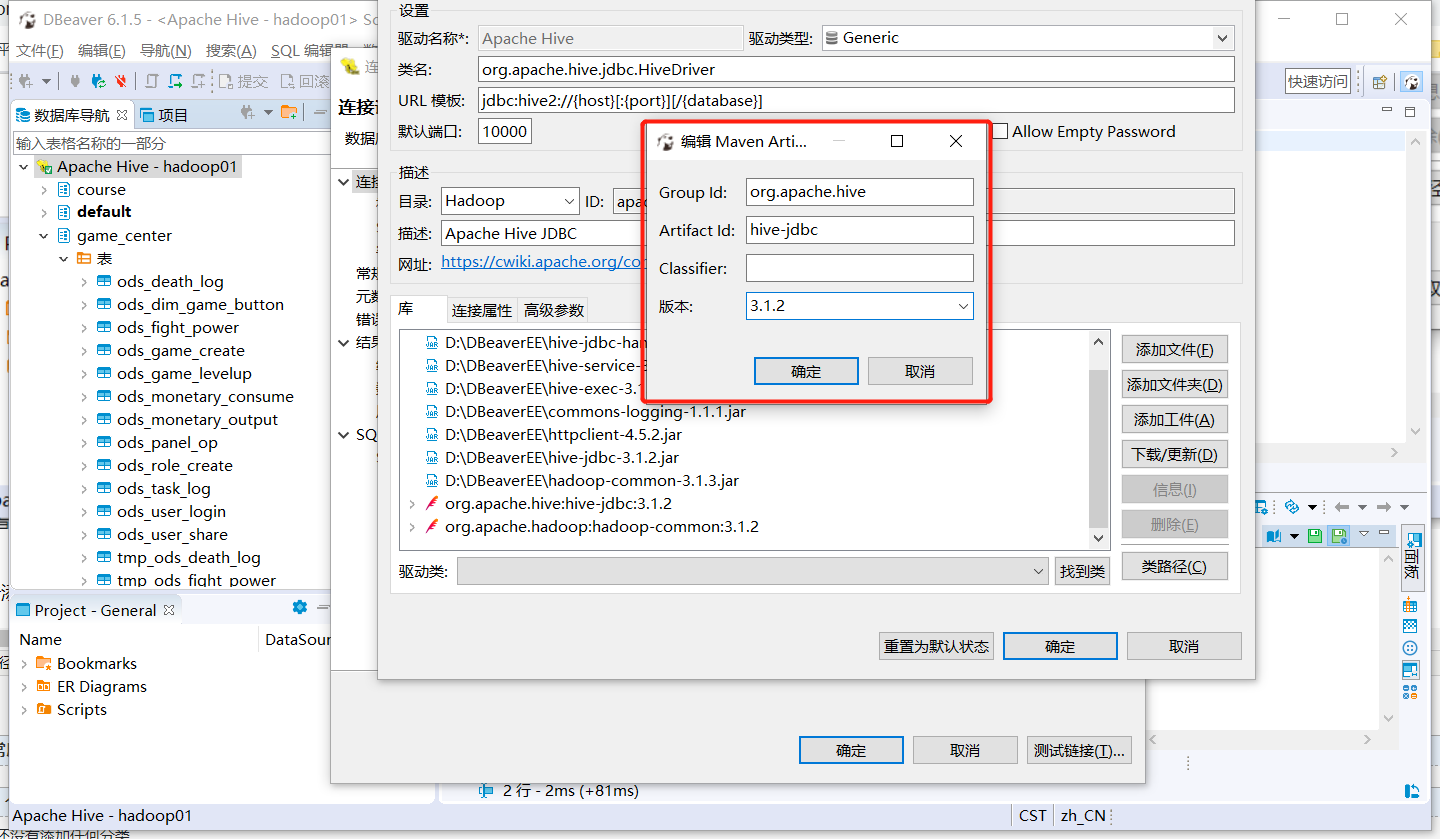Click the blue-green SQL editor icon in toolbar

point(175,81)
